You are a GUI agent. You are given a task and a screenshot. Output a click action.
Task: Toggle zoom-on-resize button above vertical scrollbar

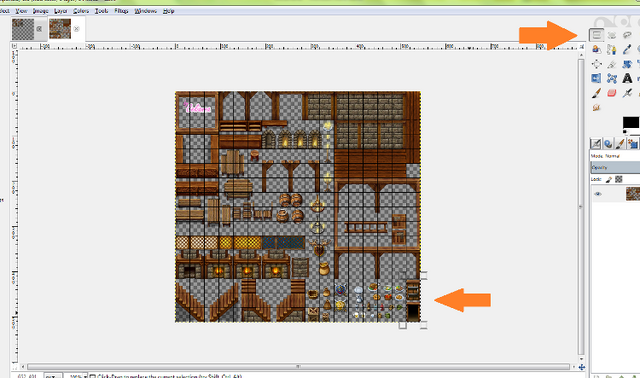click(x=582, y=47)
